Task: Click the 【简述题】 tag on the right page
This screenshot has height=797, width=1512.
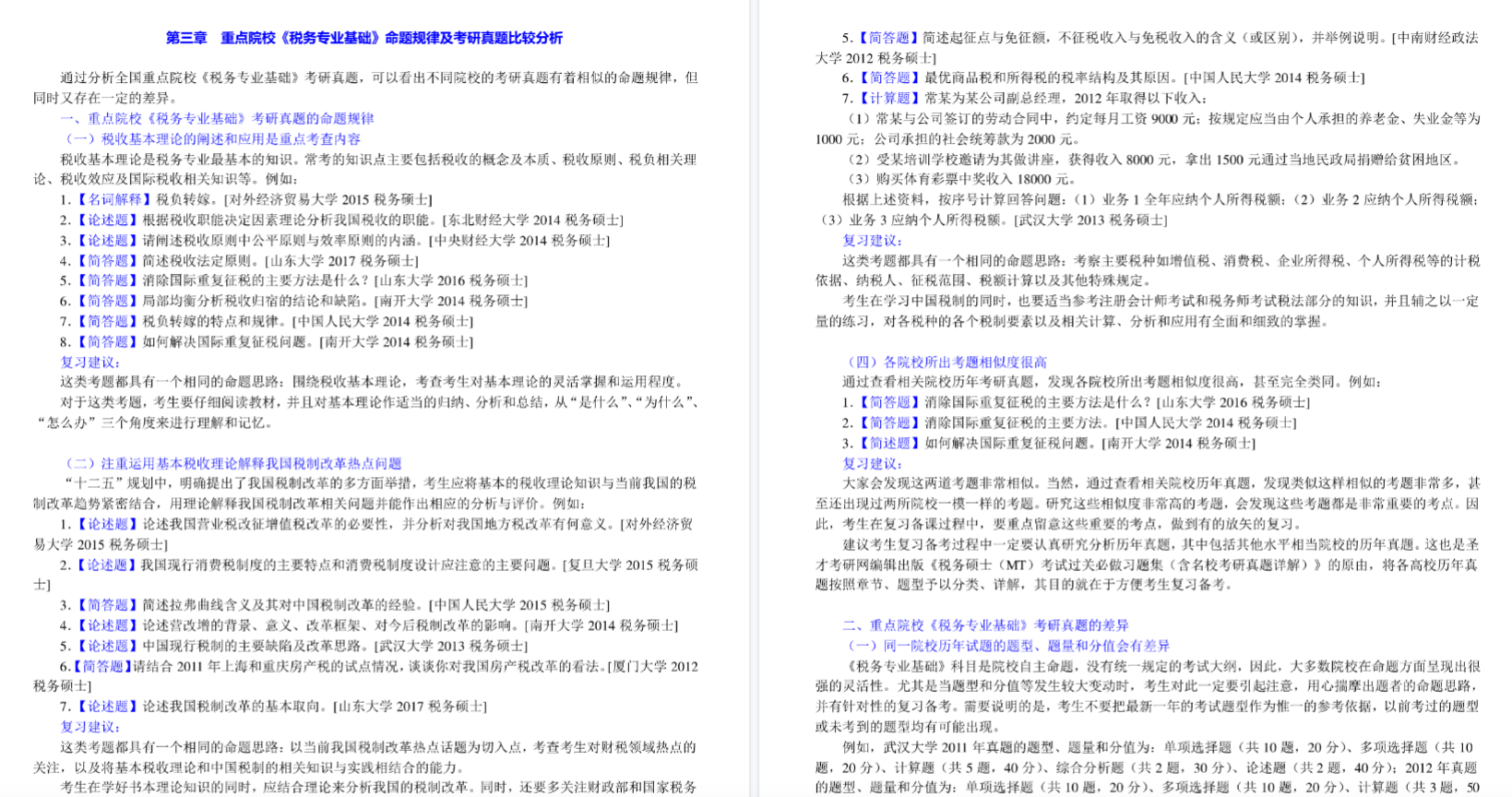Action: (x=889, y=443)
